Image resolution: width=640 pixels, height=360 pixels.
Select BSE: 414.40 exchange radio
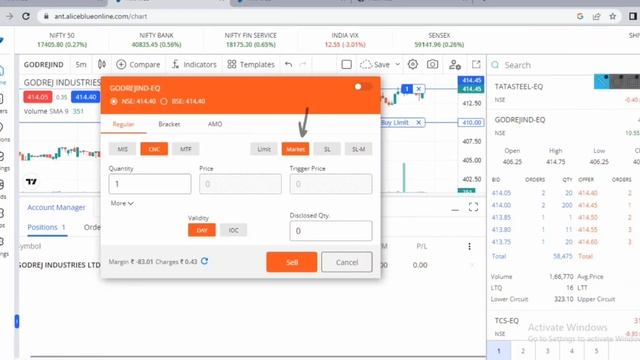[183, 101]
